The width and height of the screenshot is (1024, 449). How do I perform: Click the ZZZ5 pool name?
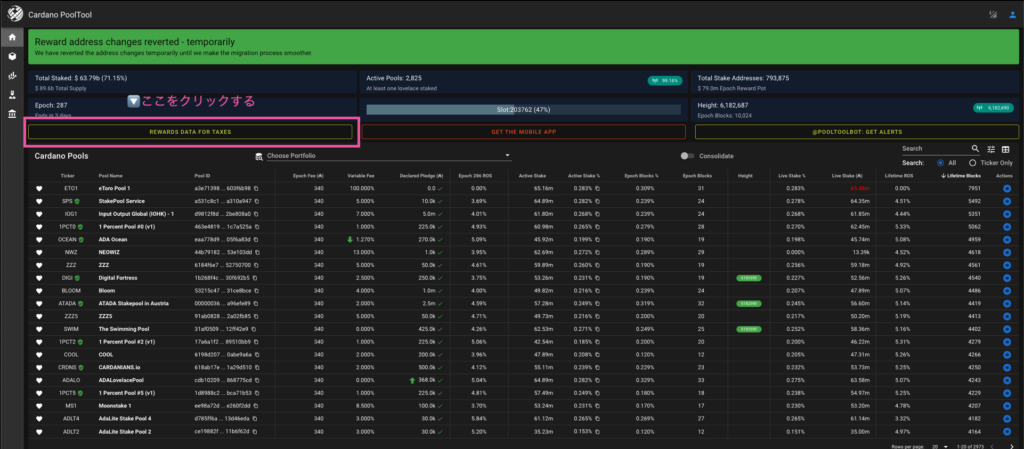click(x=105, y=317)
